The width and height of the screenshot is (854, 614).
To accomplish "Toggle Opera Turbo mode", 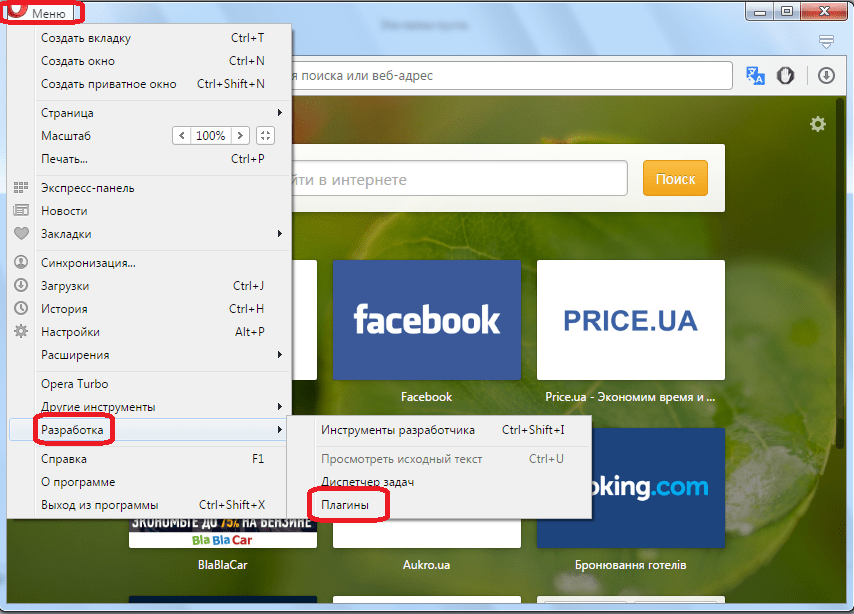I will click(x=74, y=384).
